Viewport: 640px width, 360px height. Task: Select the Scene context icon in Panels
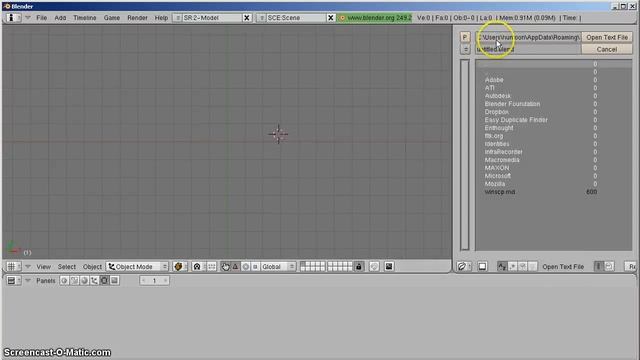(x=114, y=280)
